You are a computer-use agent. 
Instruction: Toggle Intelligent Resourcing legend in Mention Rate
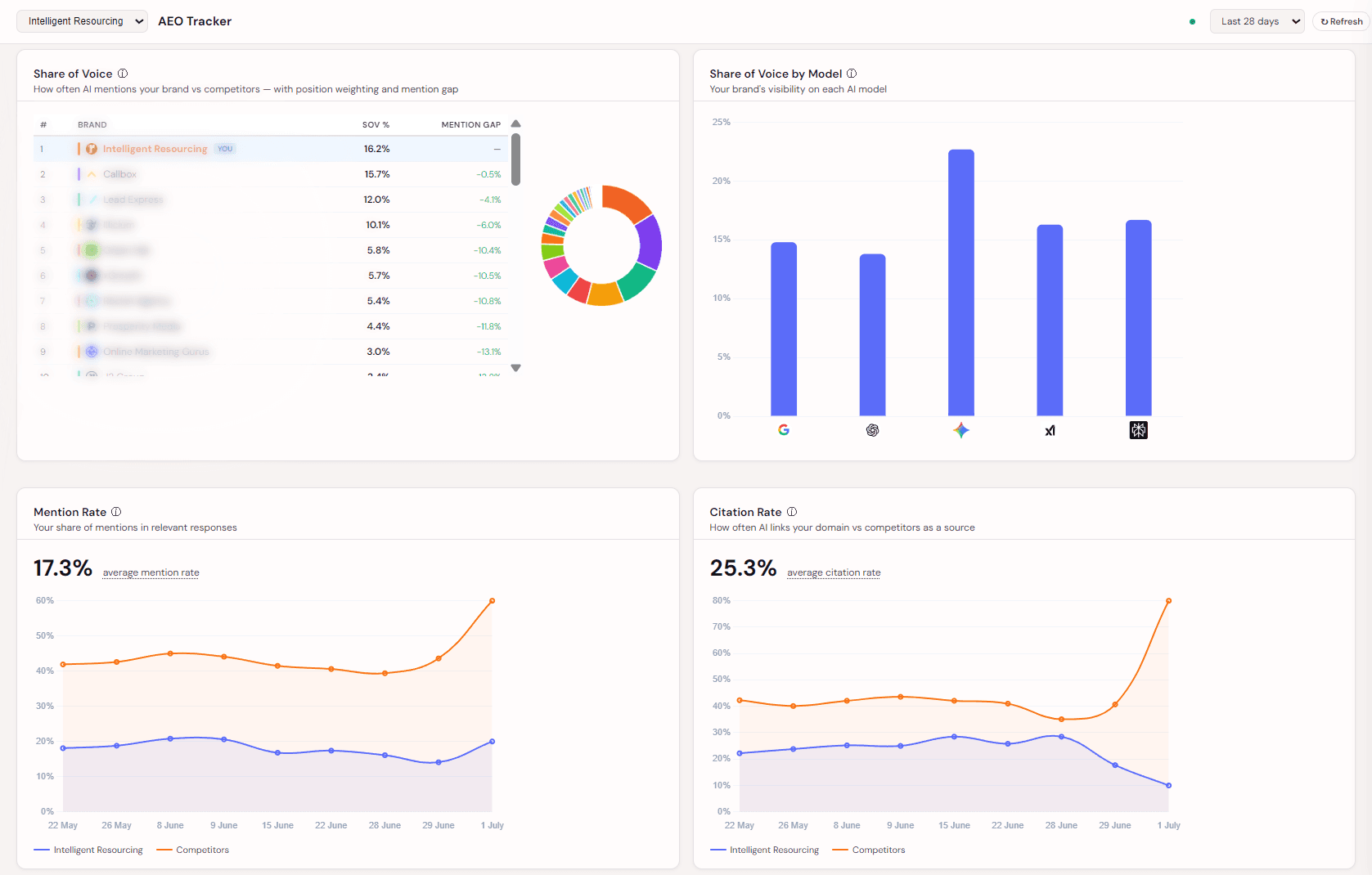tap(88, 850)
